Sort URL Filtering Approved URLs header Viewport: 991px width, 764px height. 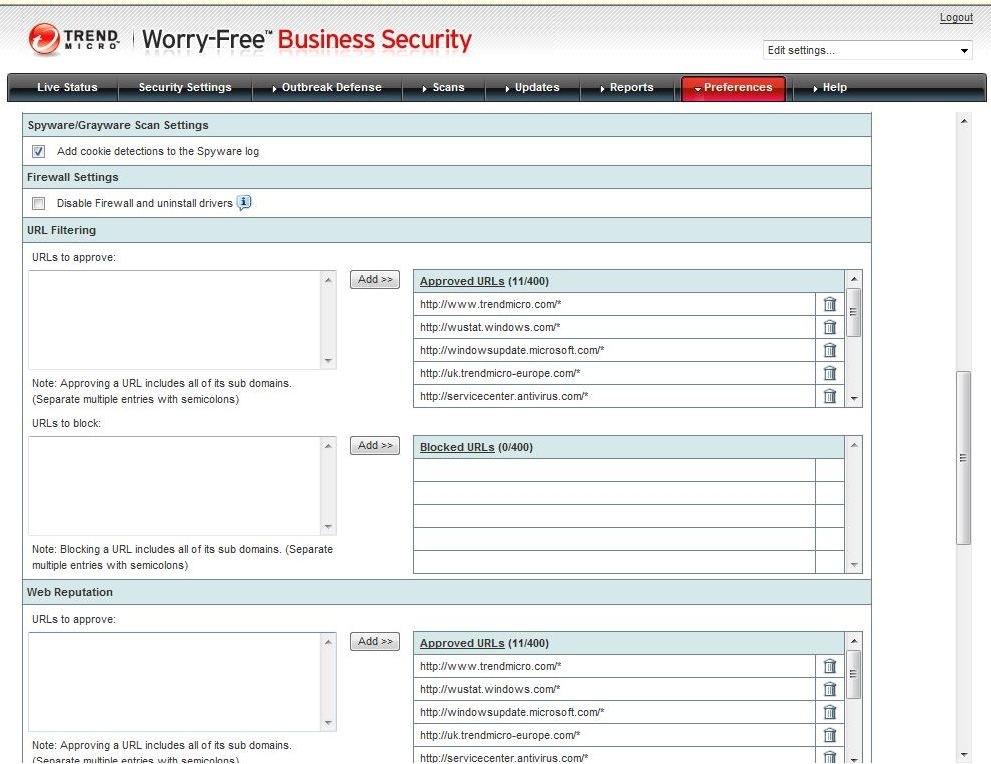[x=462, y=281]
